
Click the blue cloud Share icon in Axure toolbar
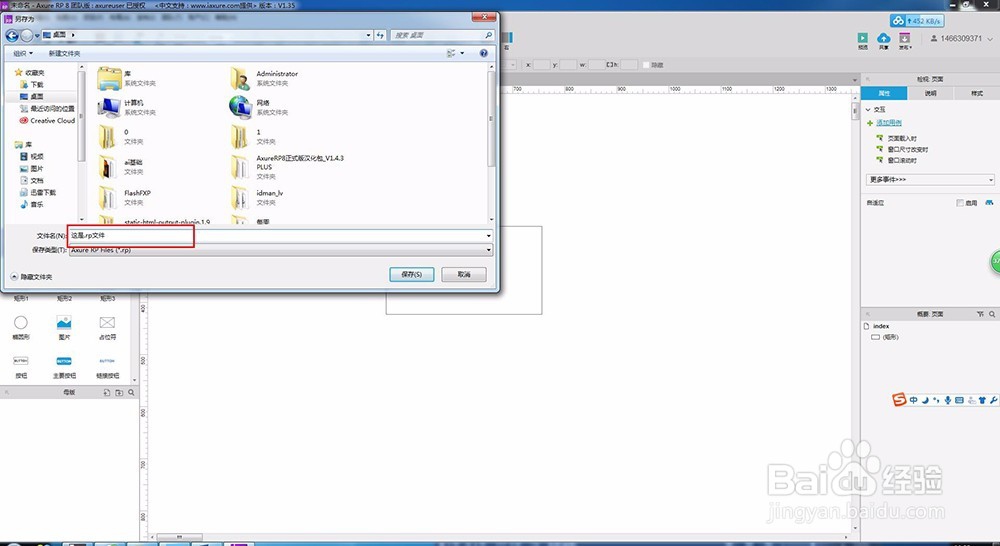click(883, 38)
